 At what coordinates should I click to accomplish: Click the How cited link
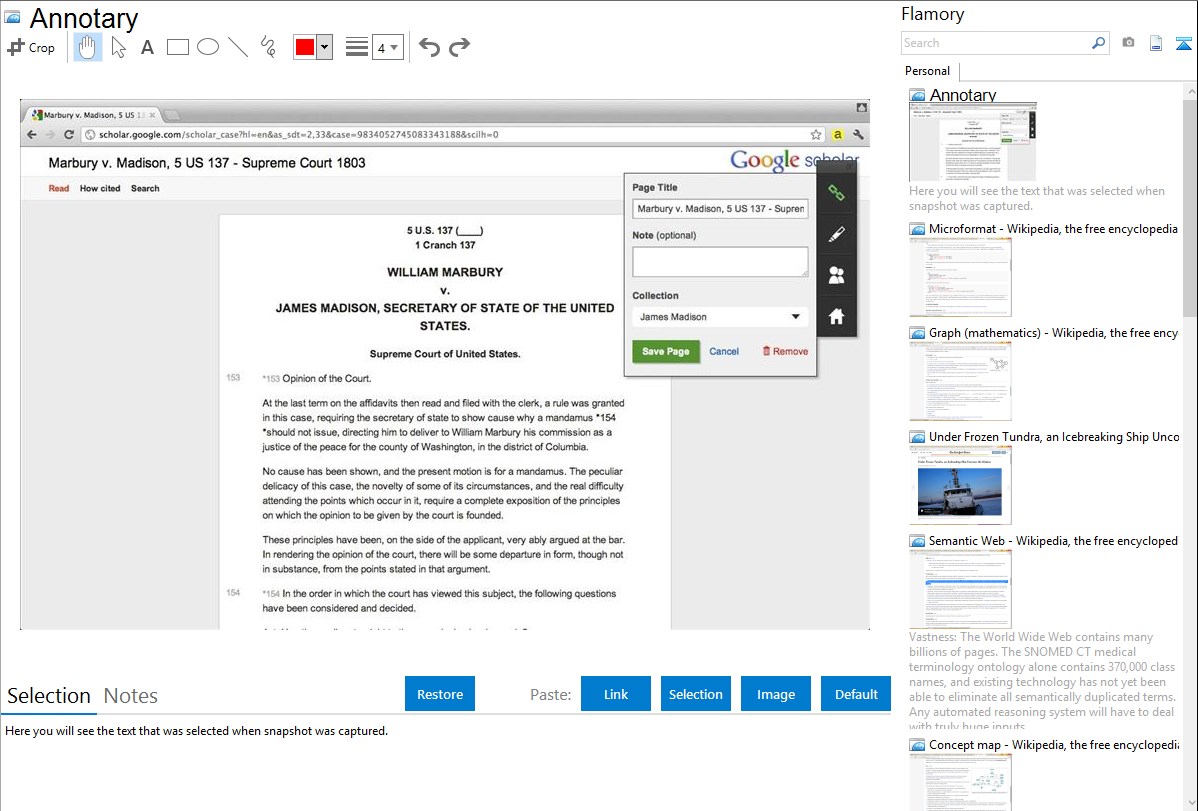[100, 188]
